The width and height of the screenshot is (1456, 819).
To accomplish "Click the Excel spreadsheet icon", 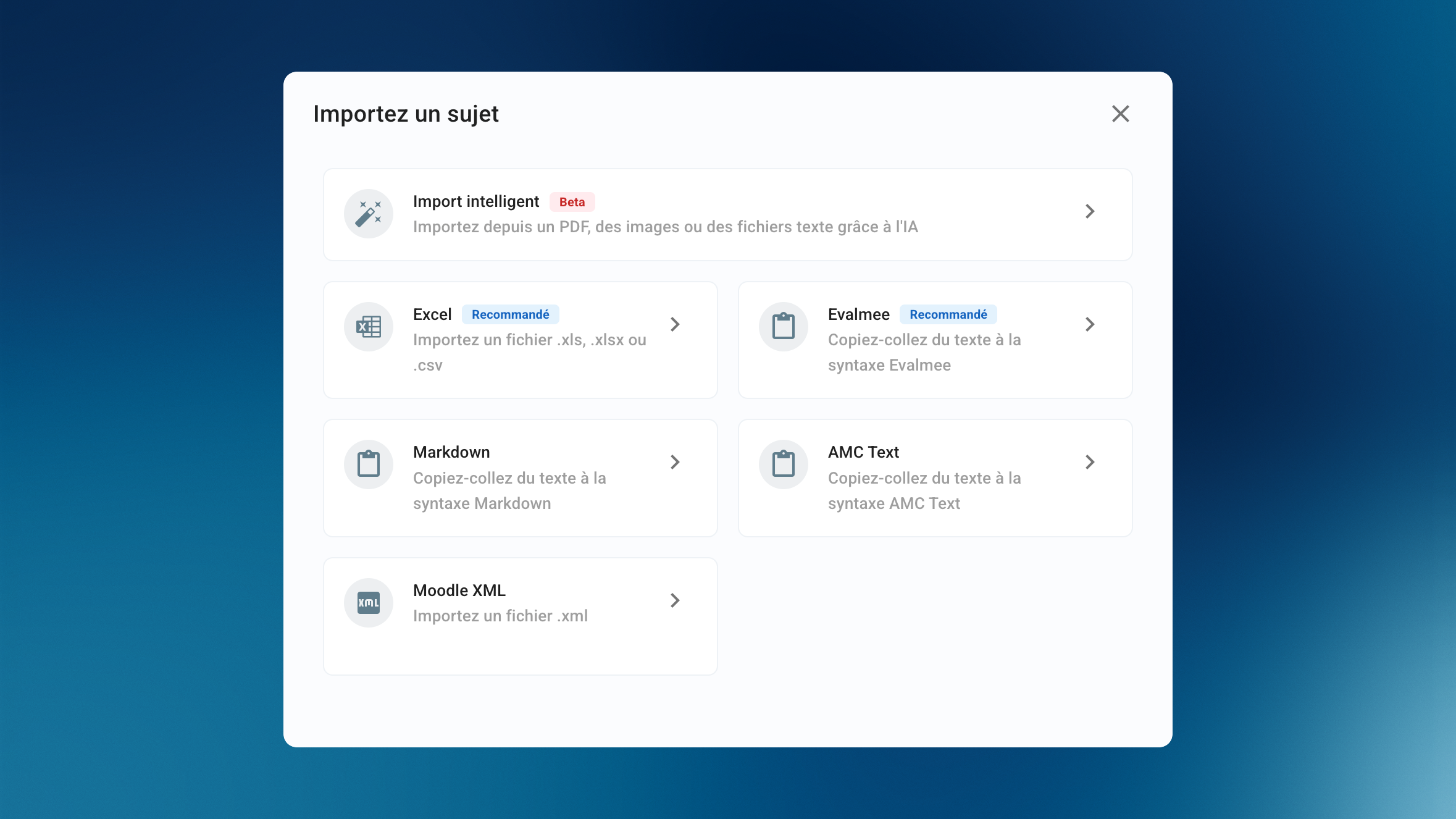I will [x=369, y=327].
